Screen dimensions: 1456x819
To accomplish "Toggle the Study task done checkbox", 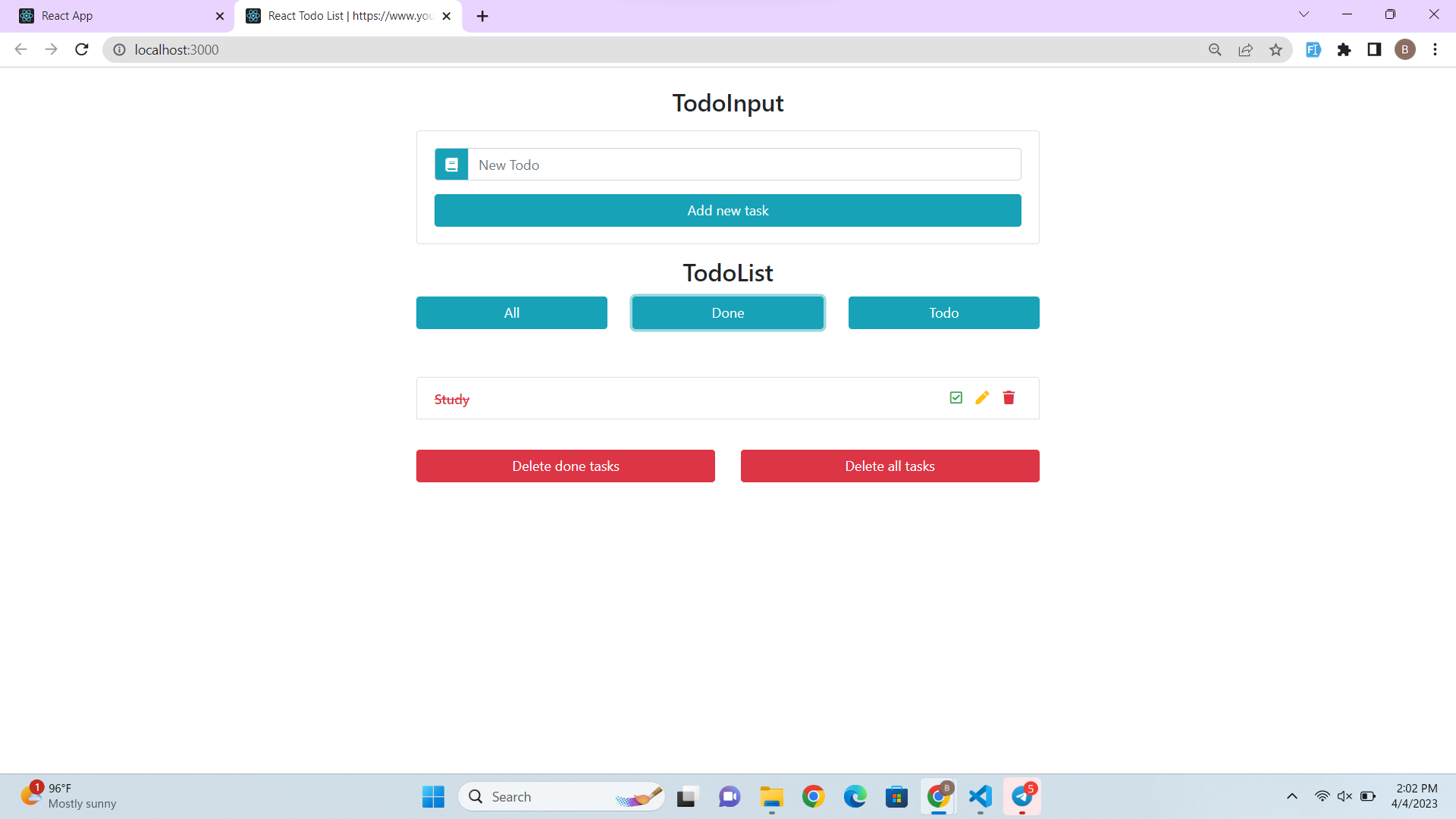I will (x=956, y=398).
